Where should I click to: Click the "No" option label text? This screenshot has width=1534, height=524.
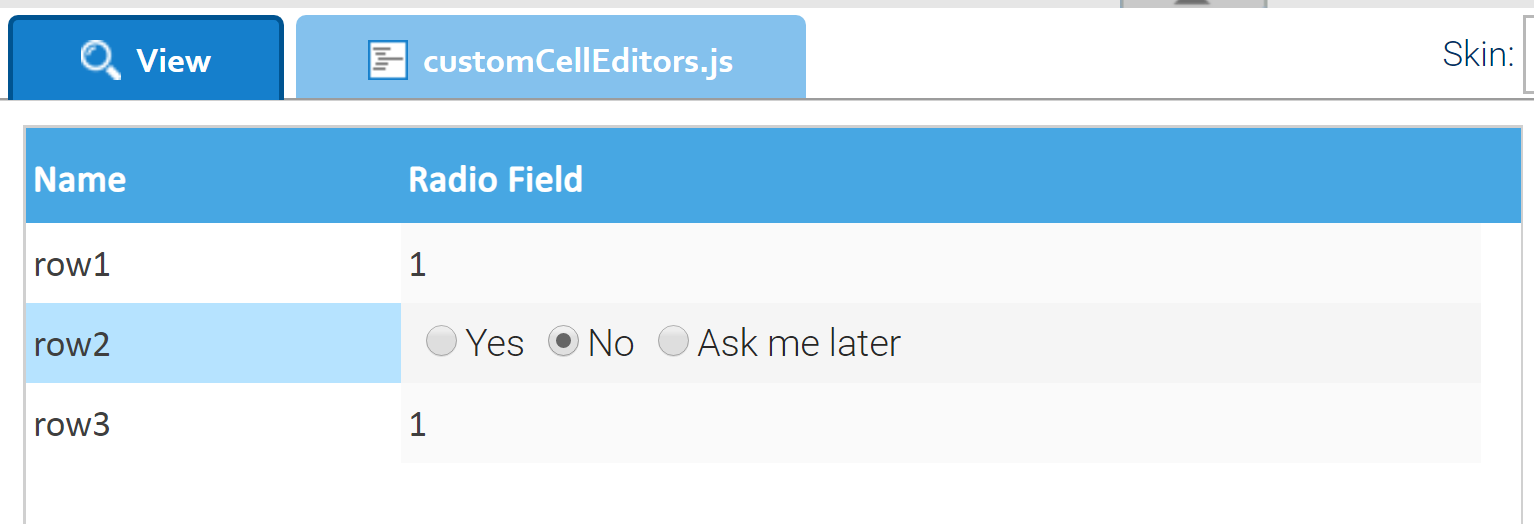pyautogui.click(x=611, y=343)
